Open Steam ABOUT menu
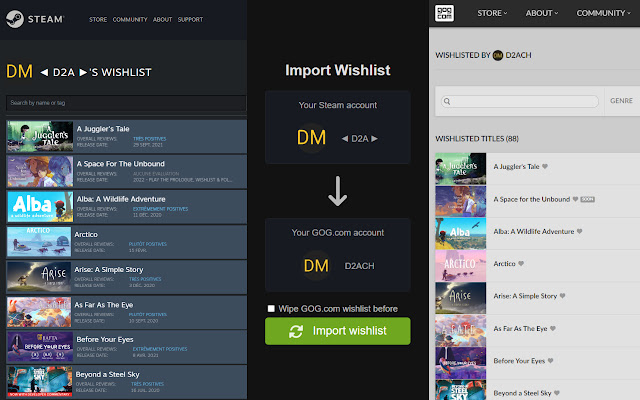The height and width of the screenshot is (400, 640). [162, 20]
